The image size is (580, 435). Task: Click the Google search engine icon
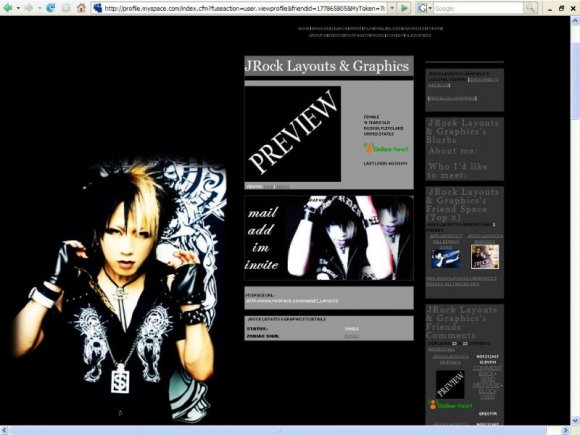click(x=422, y=8)
